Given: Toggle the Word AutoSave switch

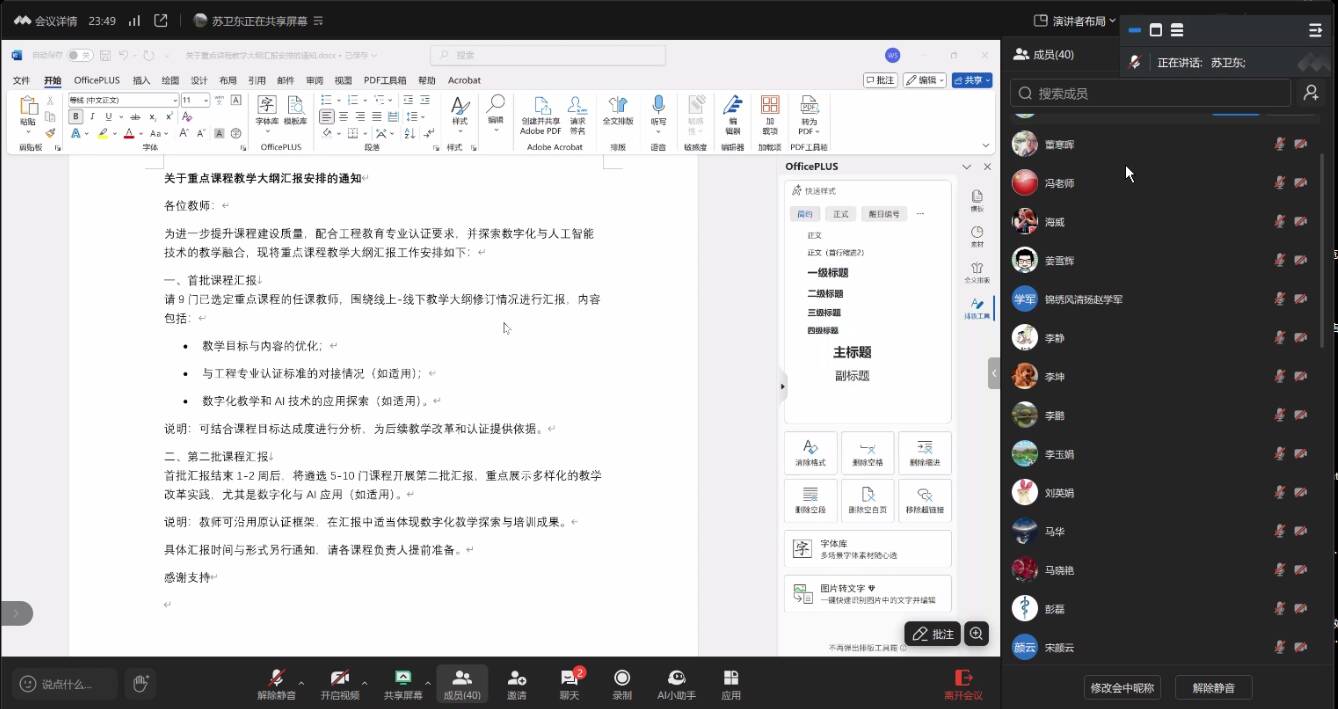Looking at the screenshot, I should (79, 55).
